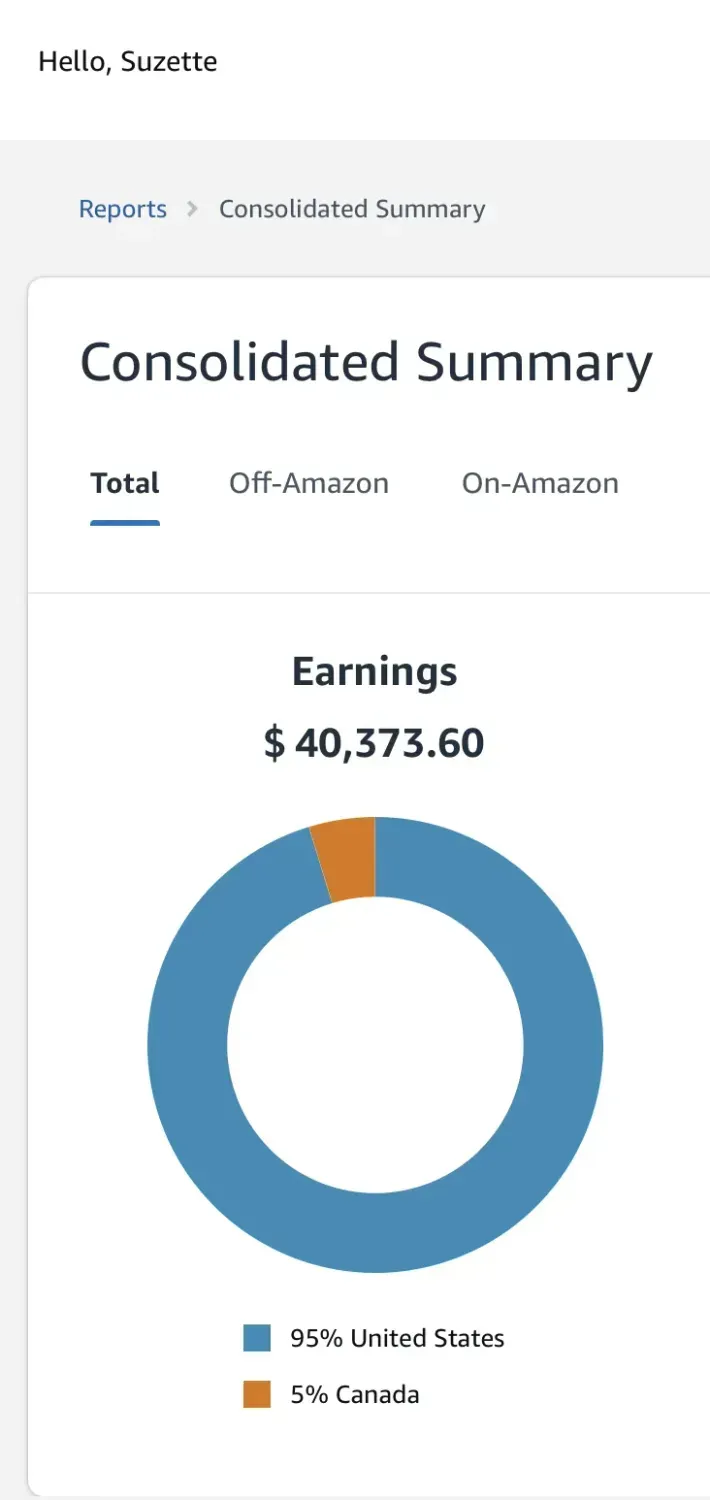The image size is (710, 1500).
Task: Click the white center of the donut chart
Action: tap(375, 1044)
